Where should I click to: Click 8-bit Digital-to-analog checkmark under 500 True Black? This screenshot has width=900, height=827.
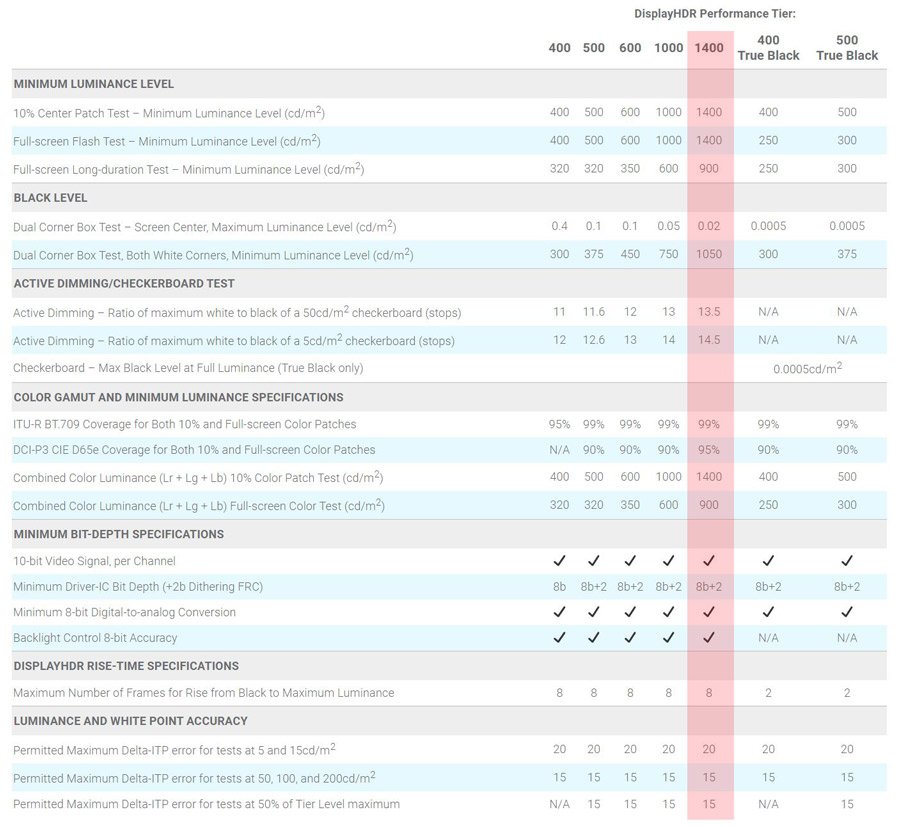click(x=847, y=612)
